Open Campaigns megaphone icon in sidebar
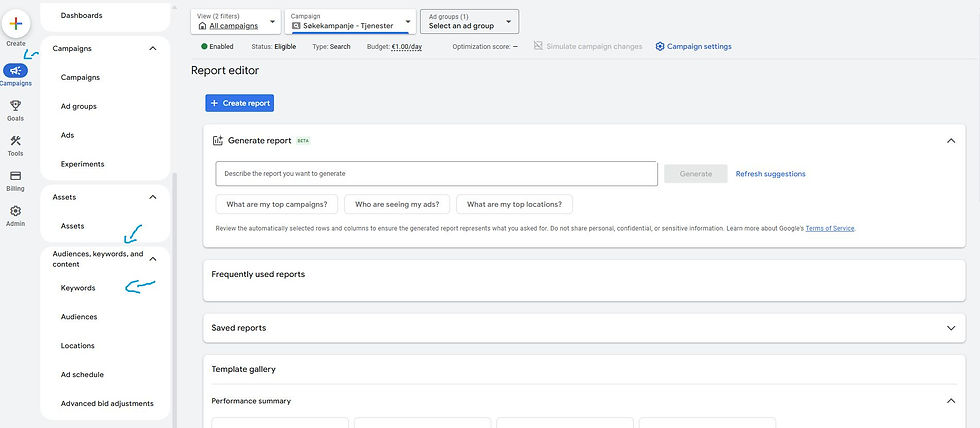 pyautogui.click(x=16, y=71)
